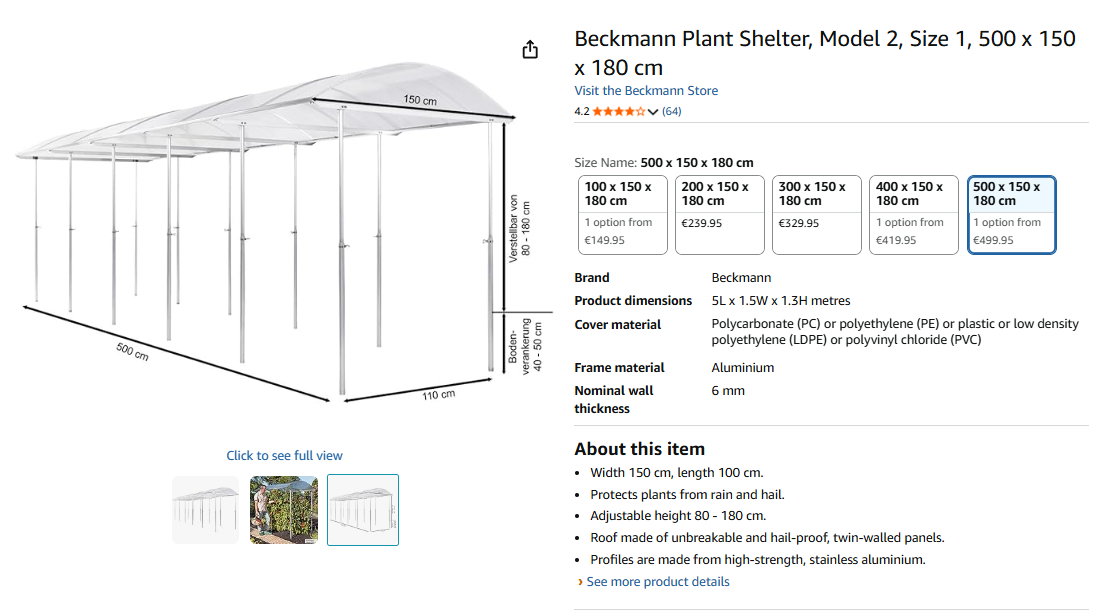Click the share icon above product image
This screenshot has height=616, width=1105.
point(530,49)
